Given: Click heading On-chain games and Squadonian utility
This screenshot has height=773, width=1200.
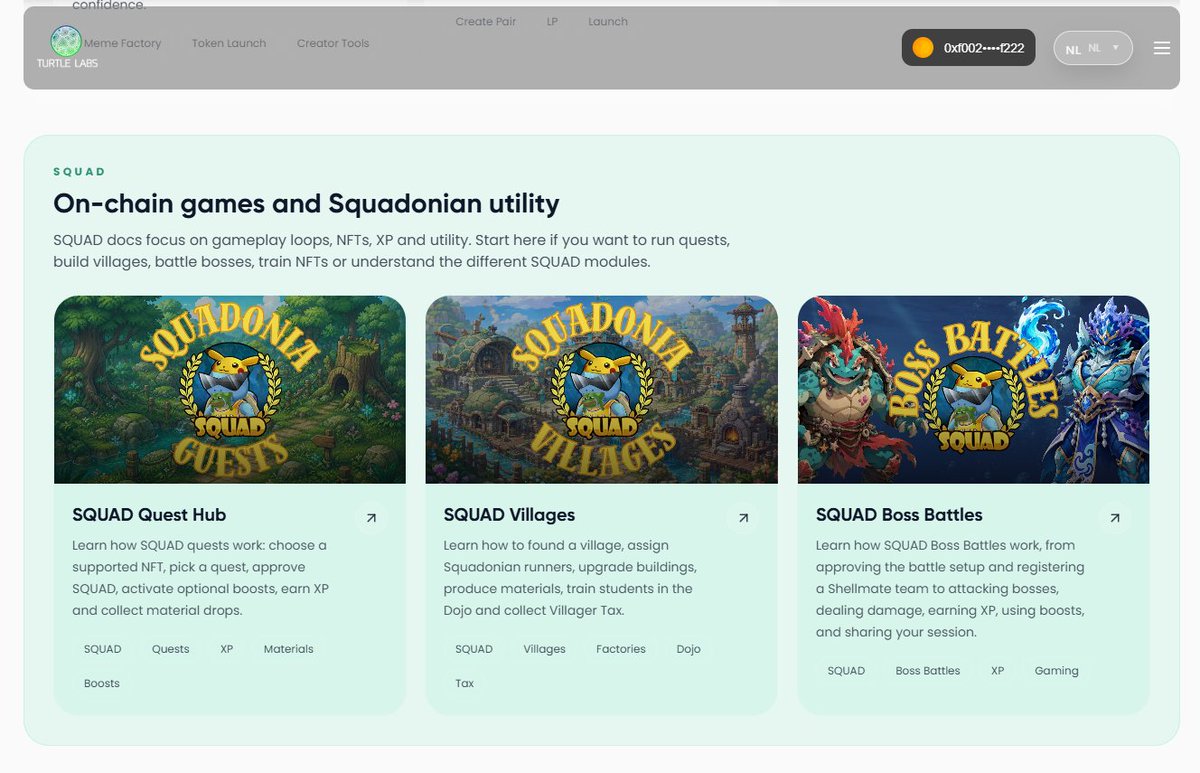Looking at the screenshot, I should point(306,204).
